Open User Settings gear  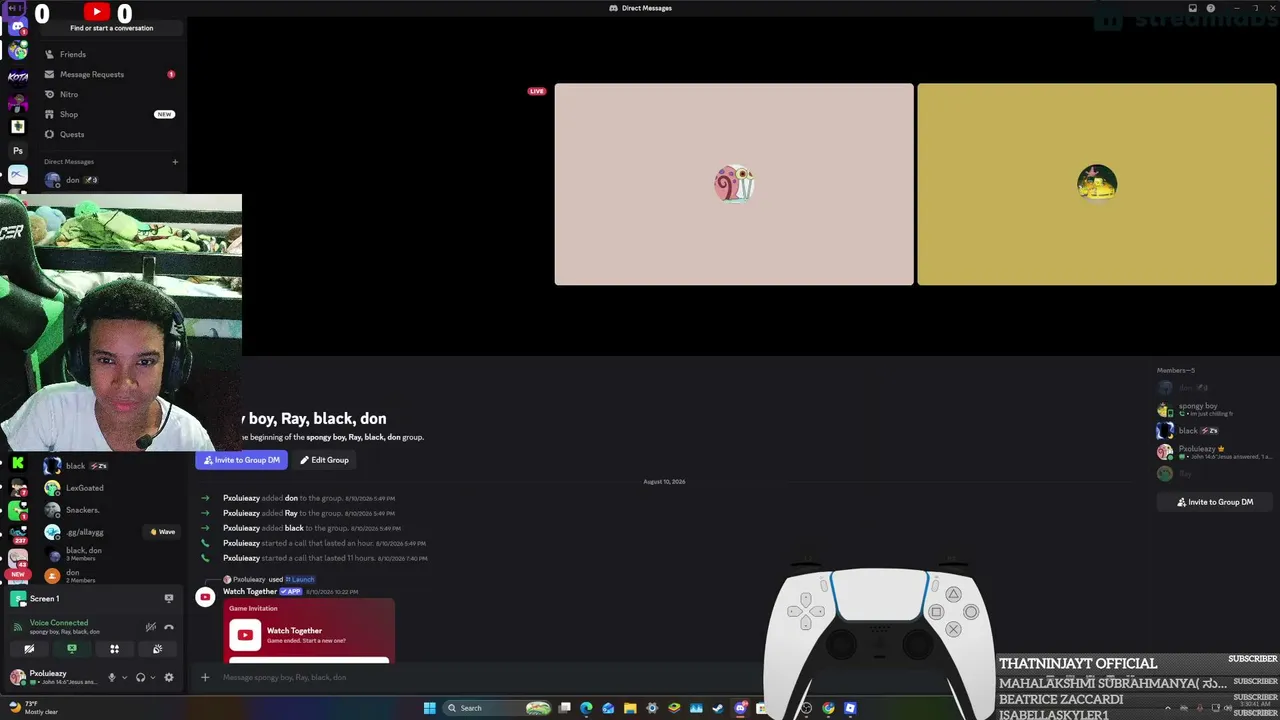(x=169, y=677)
